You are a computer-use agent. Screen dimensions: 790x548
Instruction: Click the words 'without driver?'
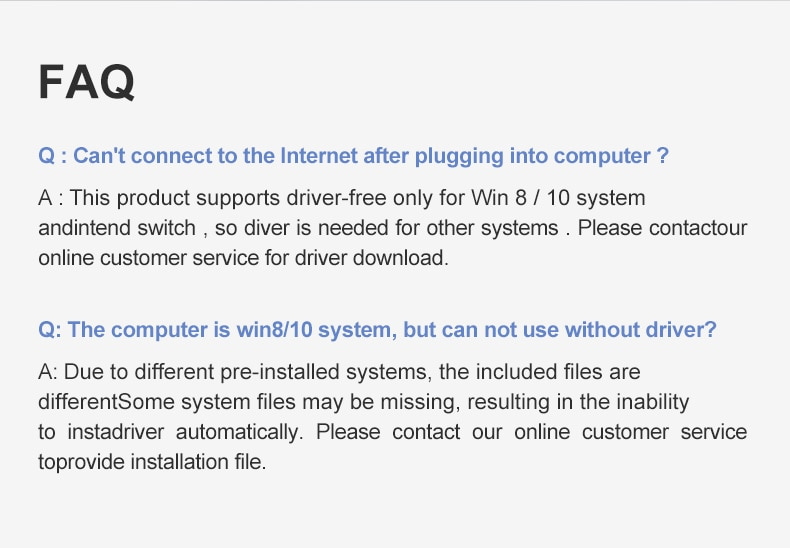pos(640,330)
